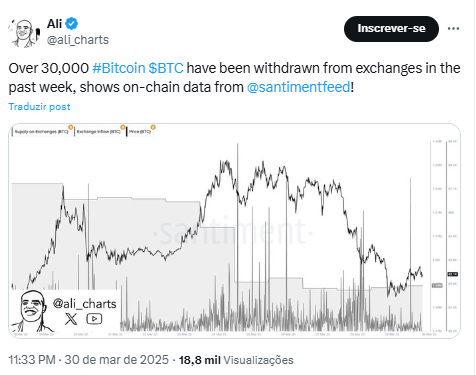This screenshot has height=375, width=476.
Task: Click the X logo in chart watermark
Action: tap(71, 319)
